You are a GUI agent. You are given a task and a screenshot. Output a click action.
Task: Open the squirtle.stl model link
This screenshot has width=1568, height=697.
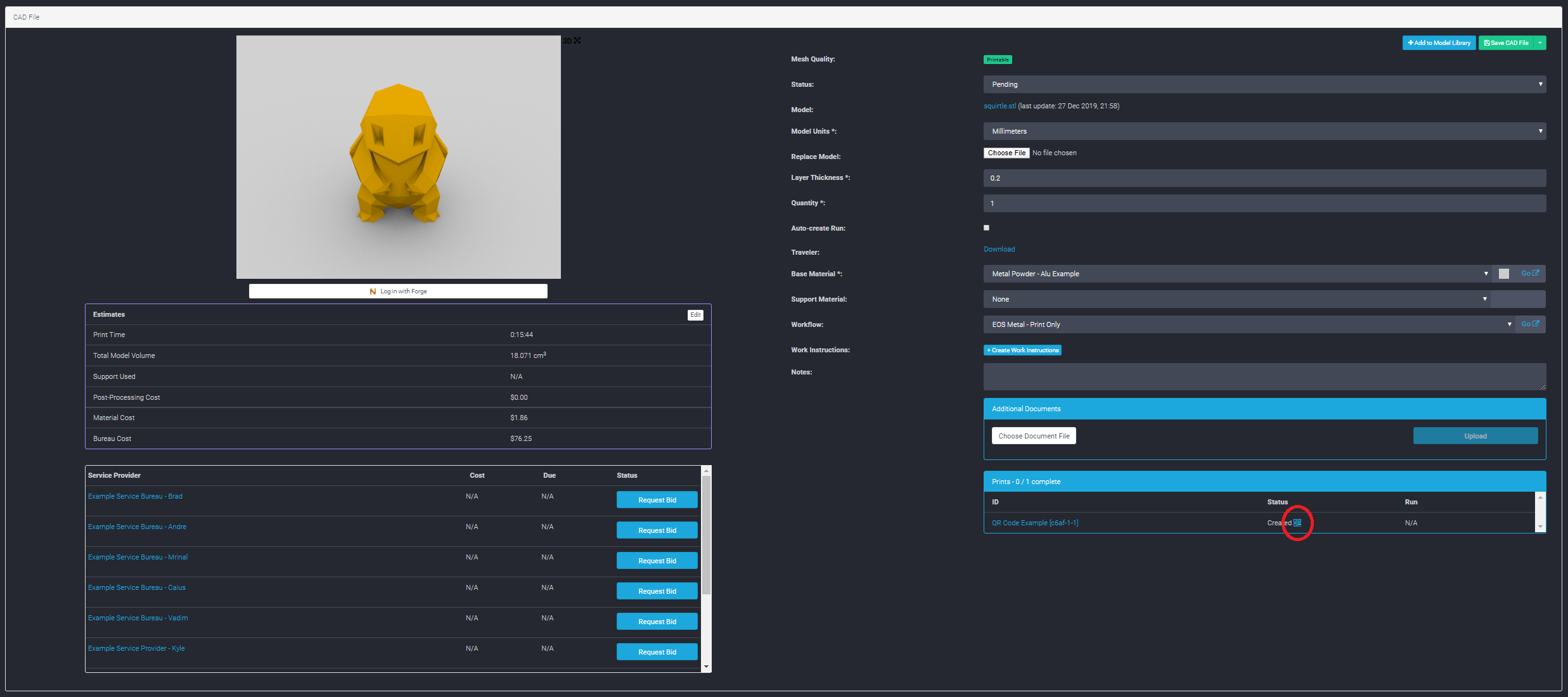click(x=999, y=106)
